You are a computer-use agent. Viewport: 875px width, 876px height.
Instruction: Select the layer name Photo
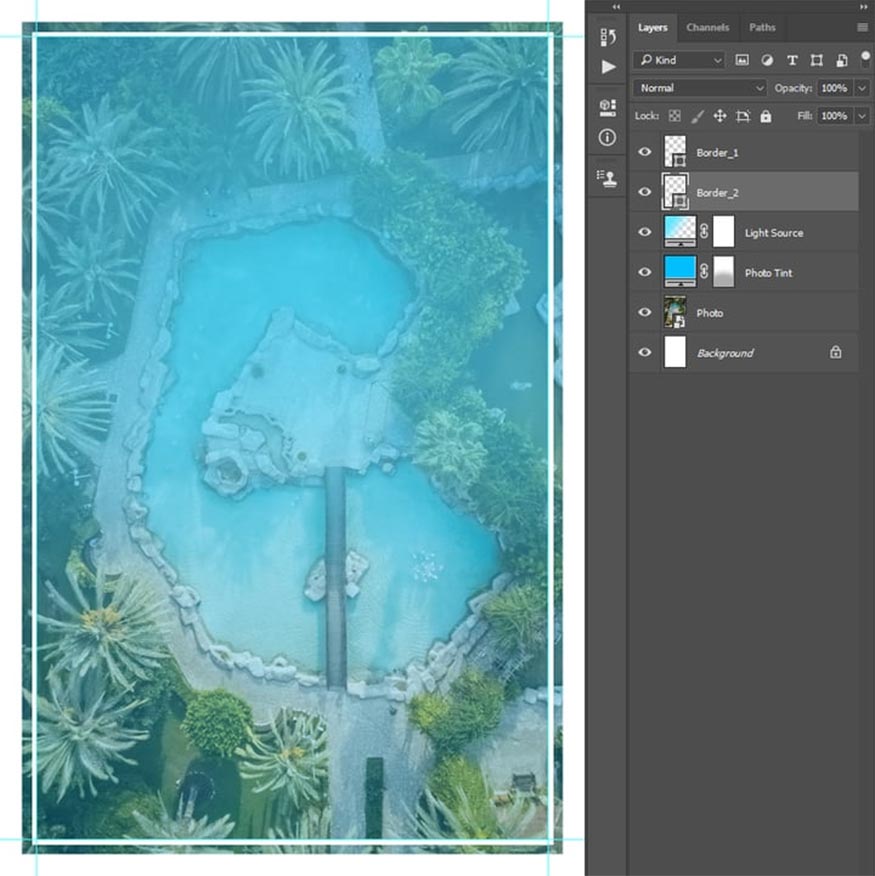pos(710,313)
